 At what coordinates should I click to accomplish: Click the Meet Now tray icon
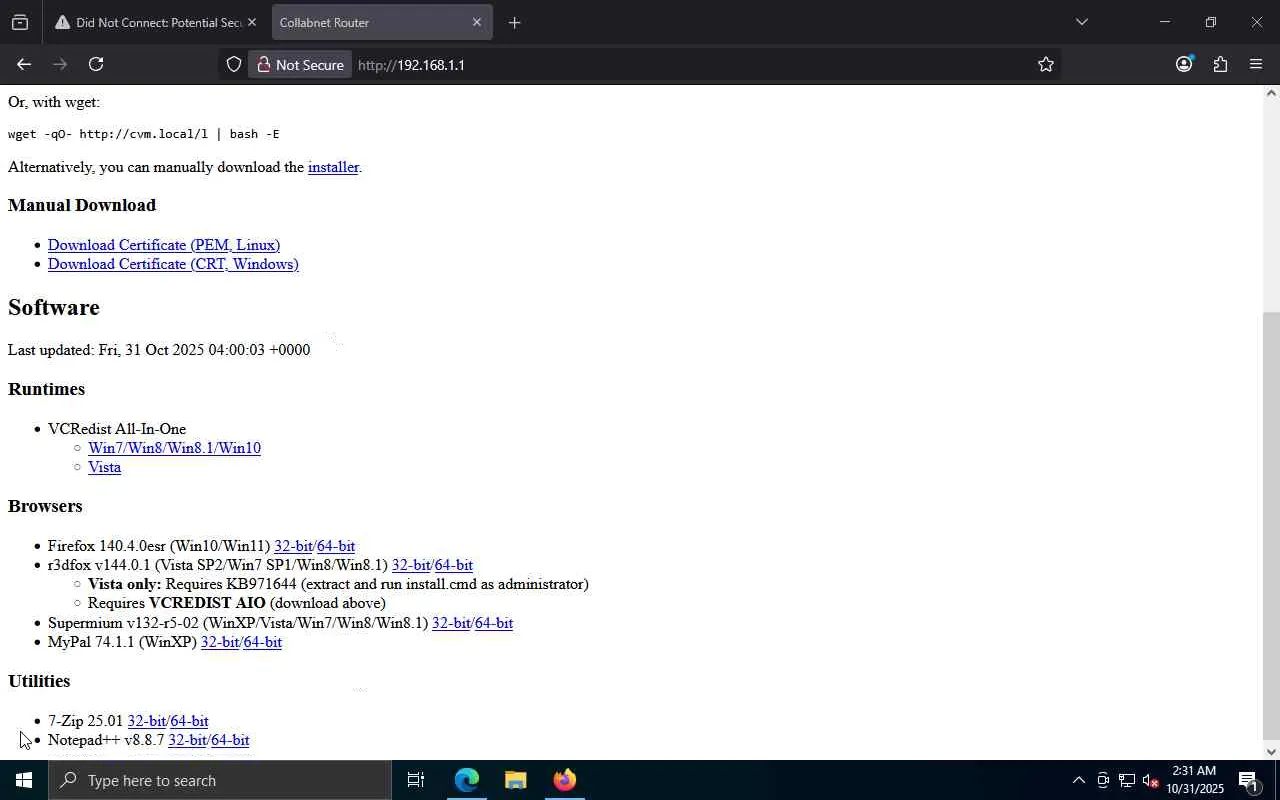click(1103, 780)
